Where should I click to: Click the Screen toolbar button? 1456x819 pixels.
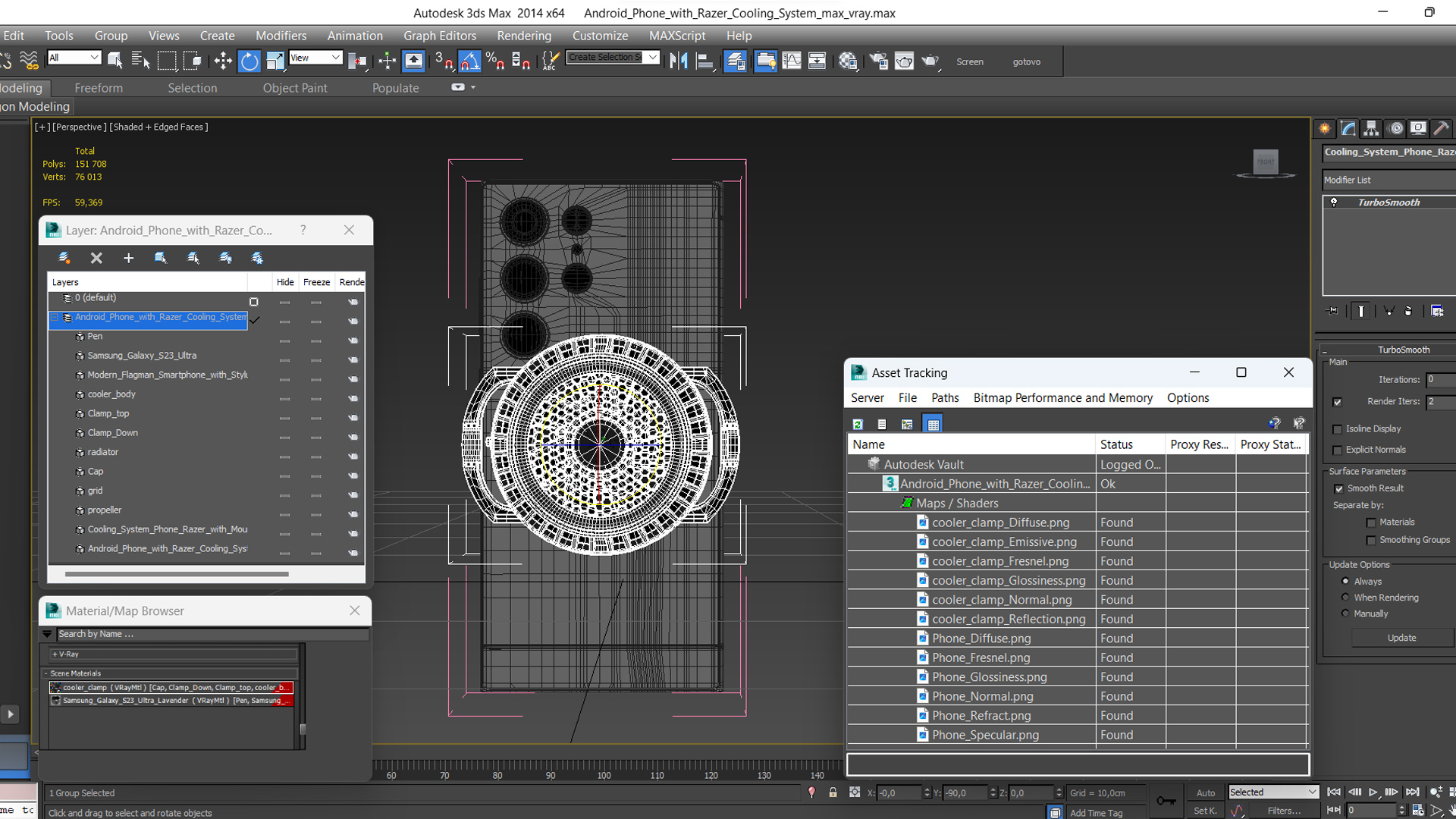click(970, 62)
